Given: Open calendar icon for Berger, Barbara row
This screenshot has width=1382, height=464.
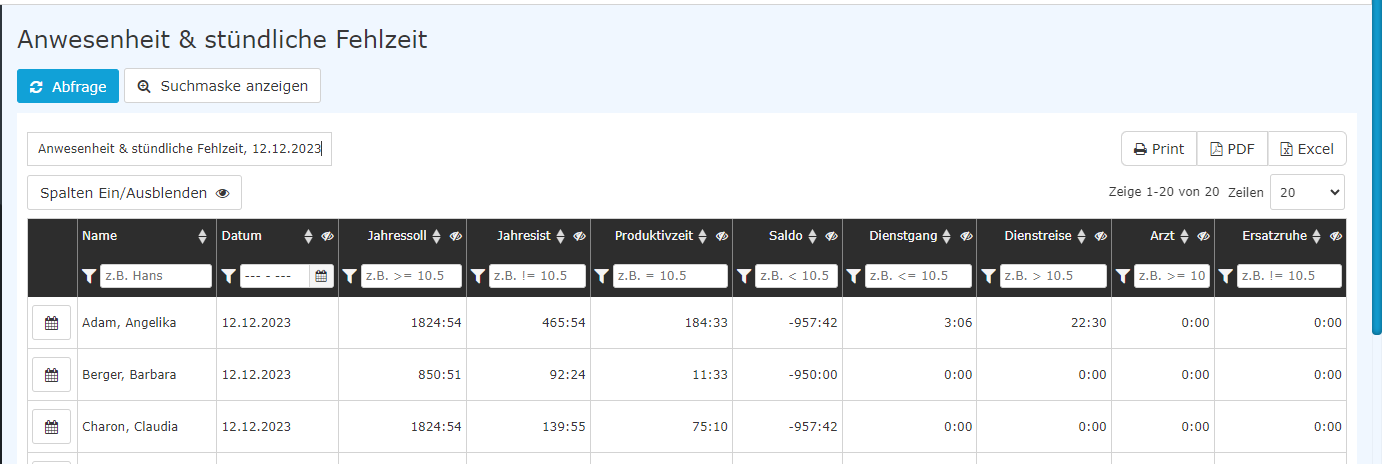Looking at the screenshot, I should [52, 375].
